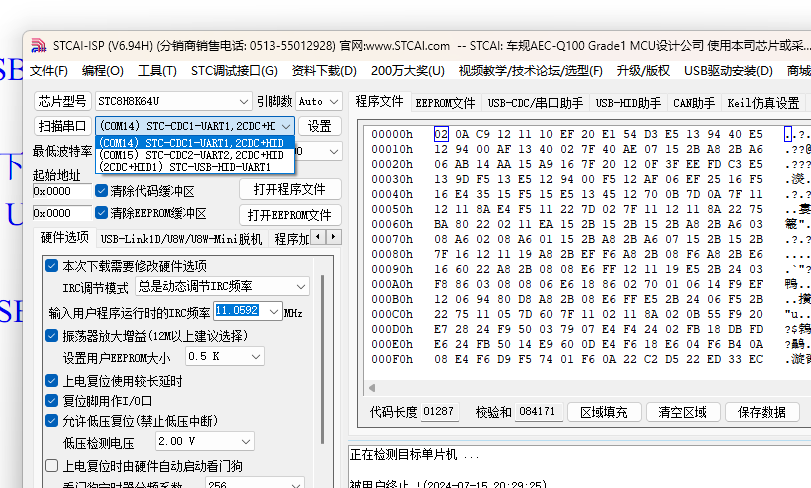Click the code start address 0x0000 field
Viewport: 811px width, 488px height.
coord(62,191)
